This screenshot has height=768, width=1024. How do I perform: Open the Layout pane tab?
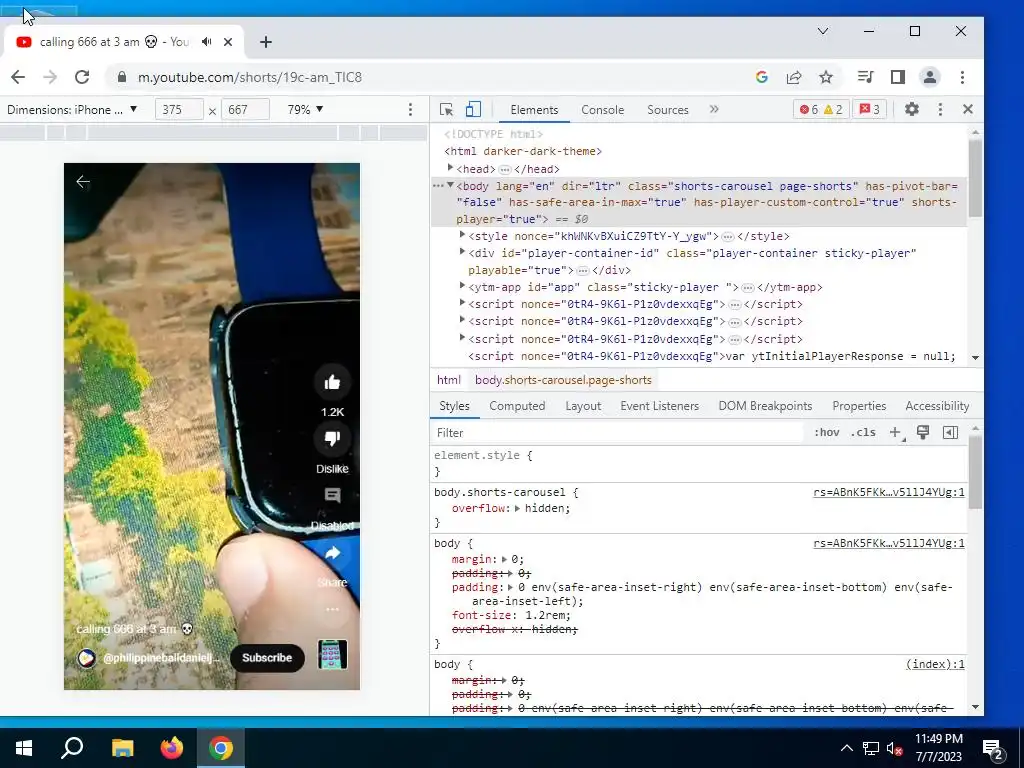tap(583, 406)
